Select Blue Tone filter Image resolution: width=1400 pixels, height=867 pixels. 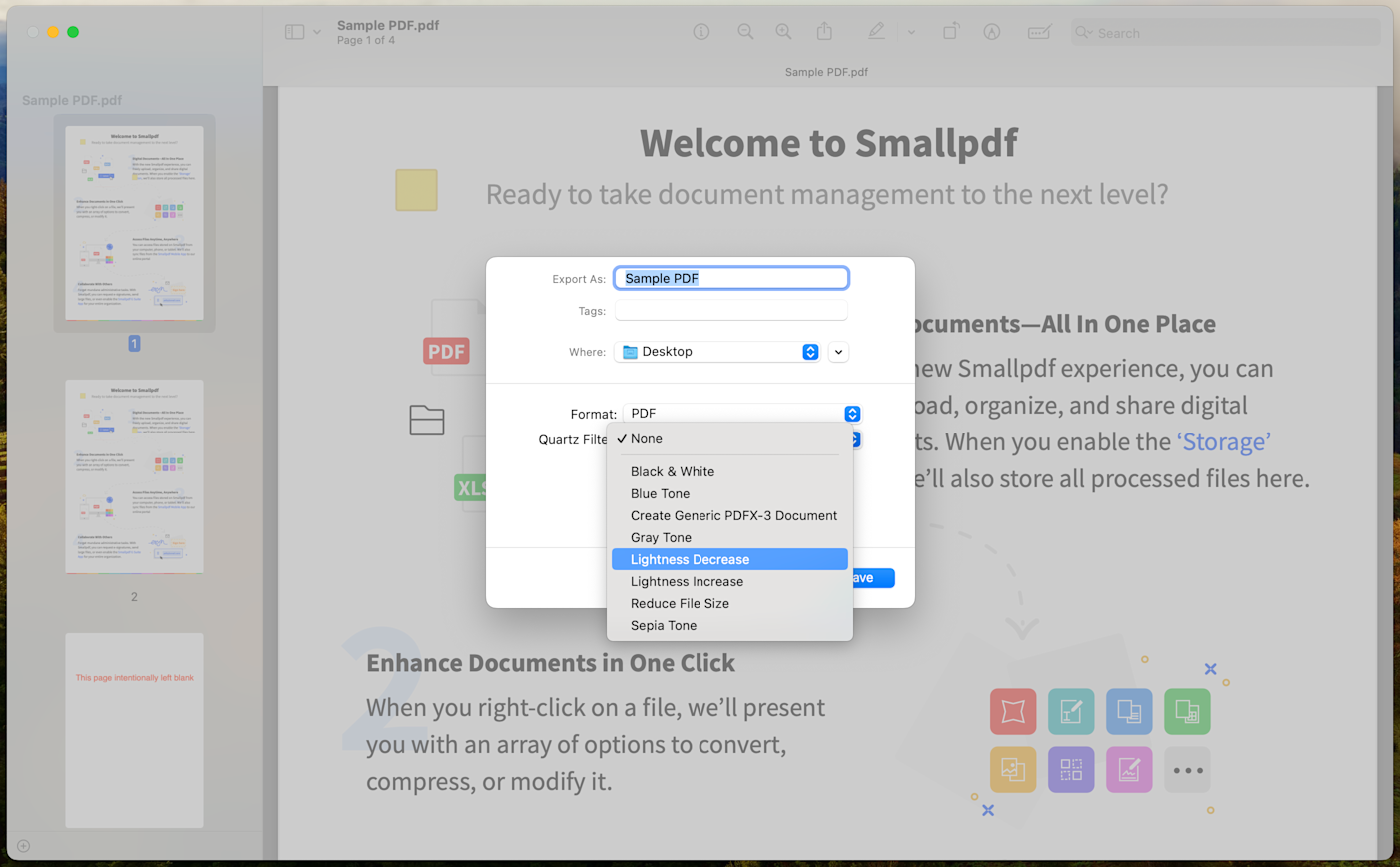[729, 493]
